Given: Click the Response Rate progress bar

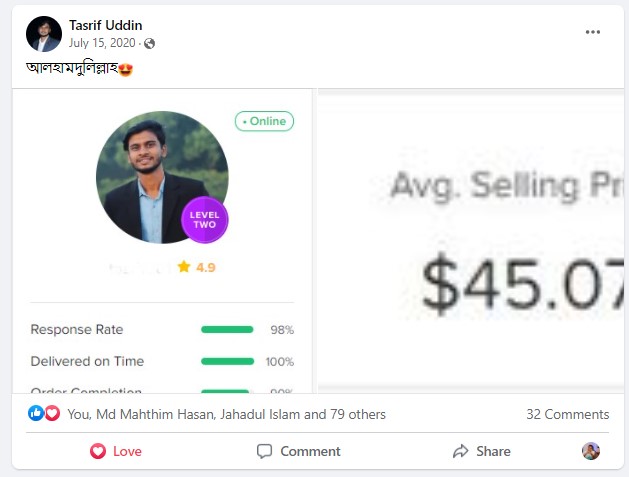Looking at the screenshot, I should pyautogui.click(x=227, y=329).
